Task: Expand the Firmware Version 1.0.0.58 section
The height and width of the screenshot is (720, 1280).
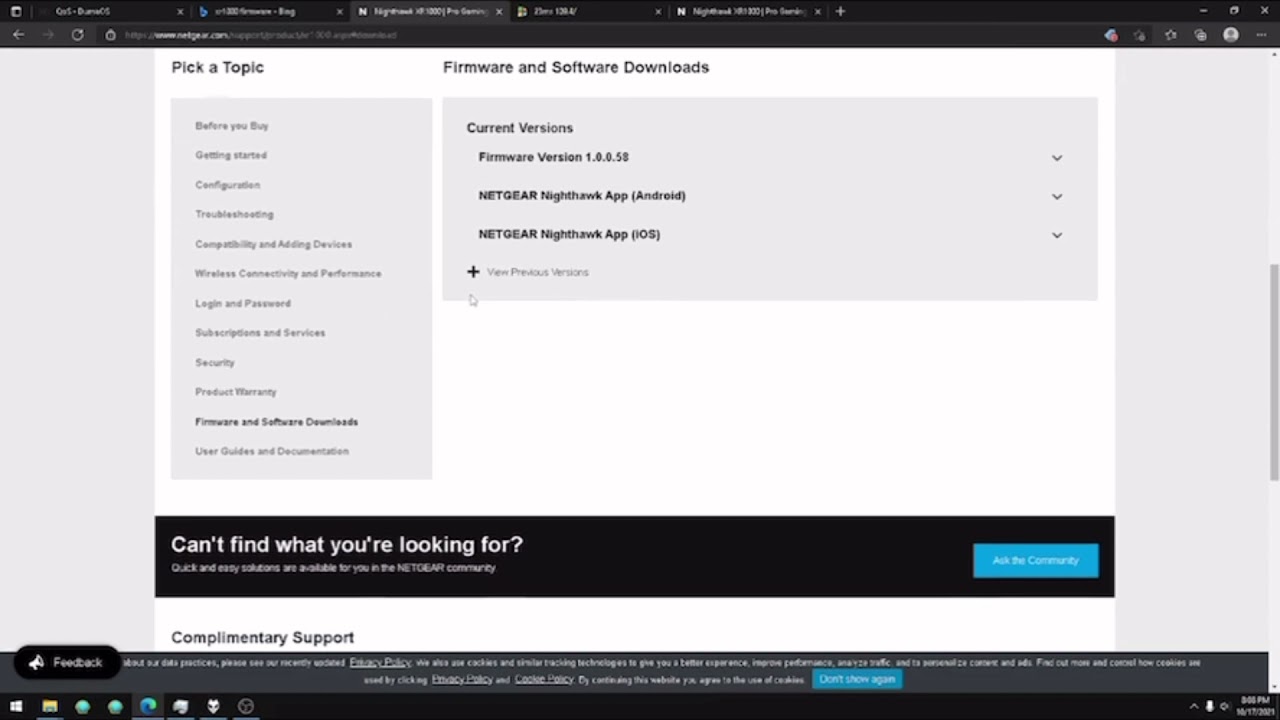Action: (770, 157)
